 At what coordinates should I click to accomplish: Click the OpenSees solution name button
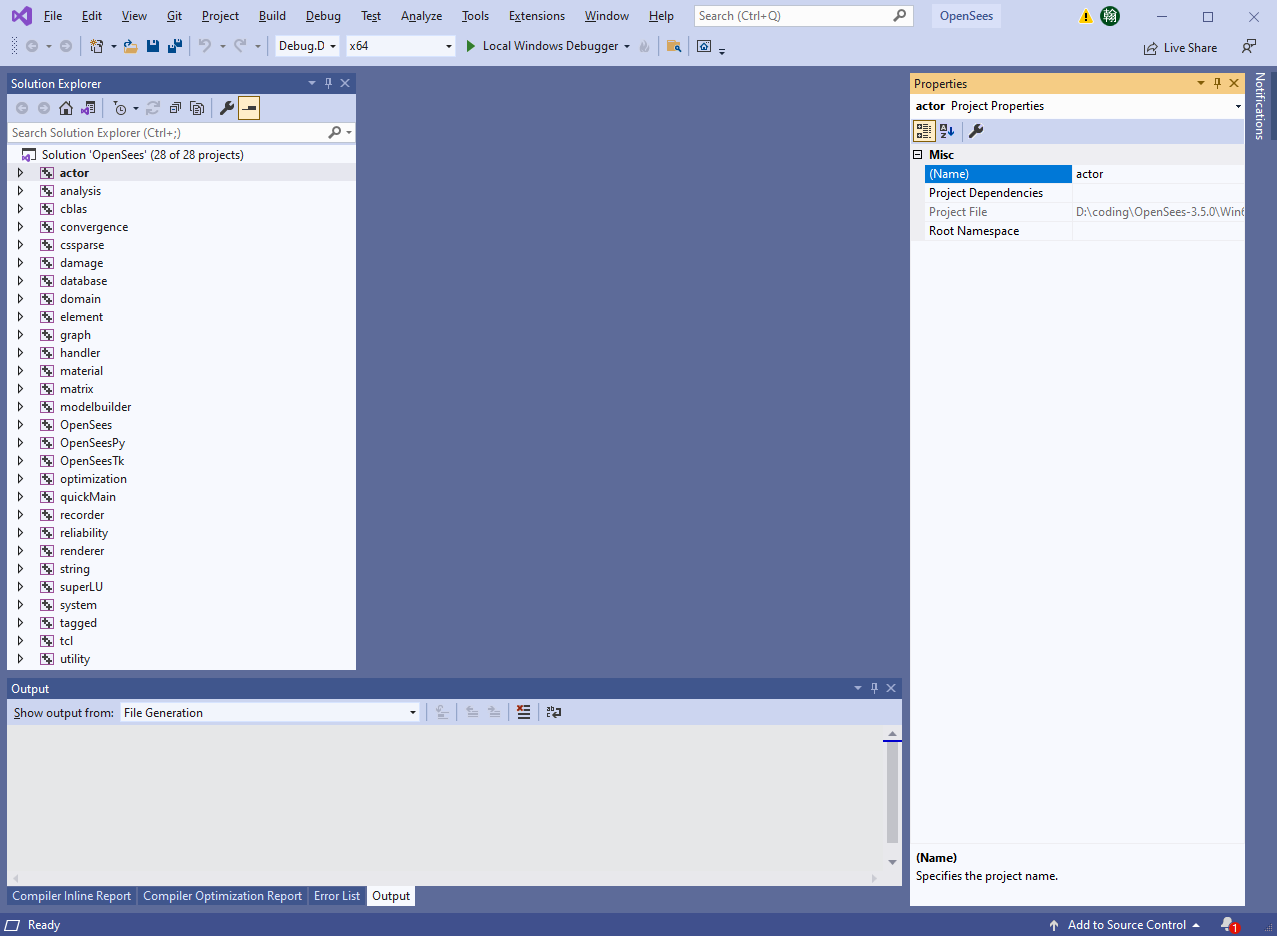[966, 16]
